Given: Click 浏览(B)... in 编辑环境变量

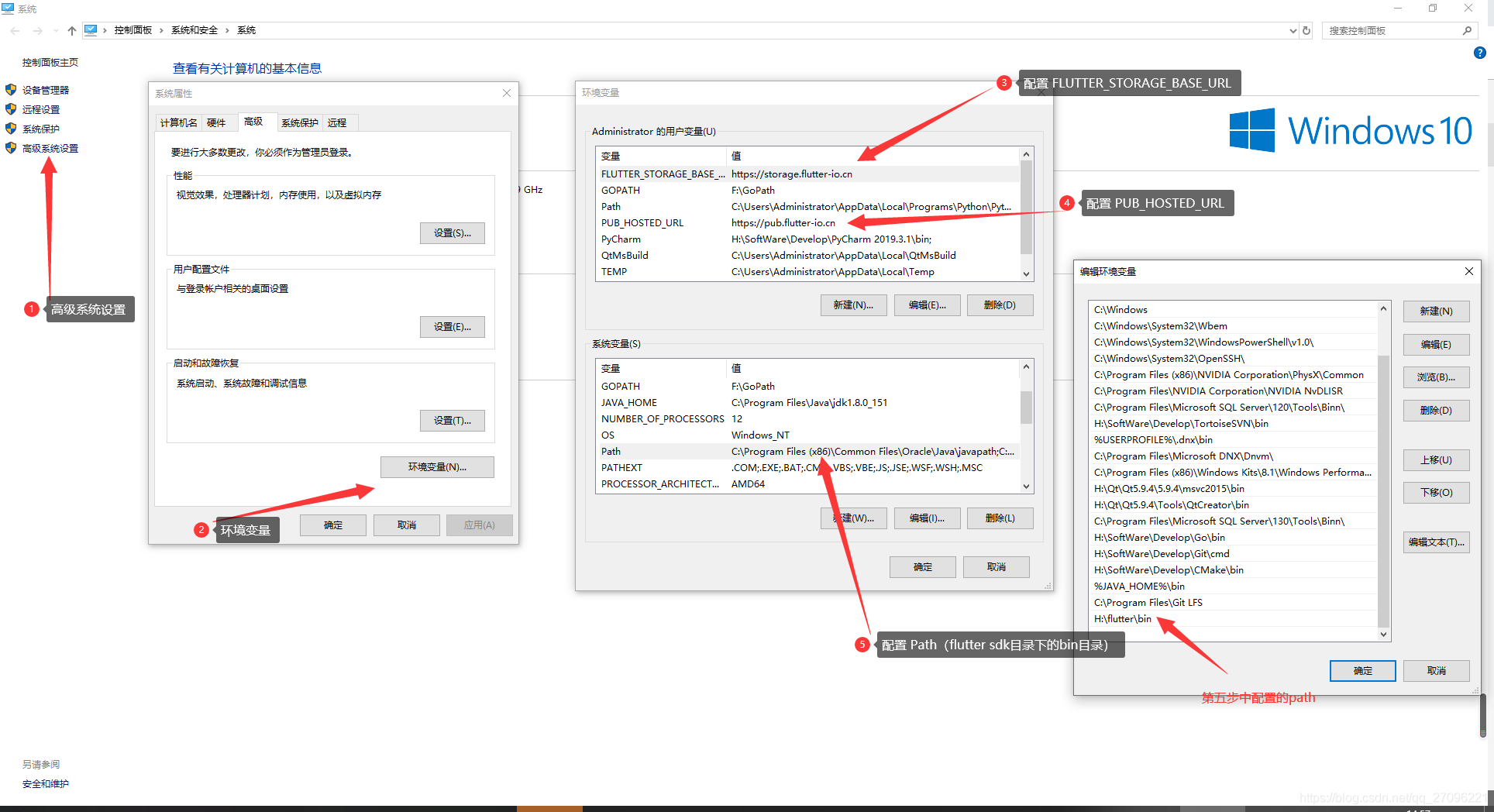Looking at the screenshot, I should pyautogui.click(x=1436, y=377).
